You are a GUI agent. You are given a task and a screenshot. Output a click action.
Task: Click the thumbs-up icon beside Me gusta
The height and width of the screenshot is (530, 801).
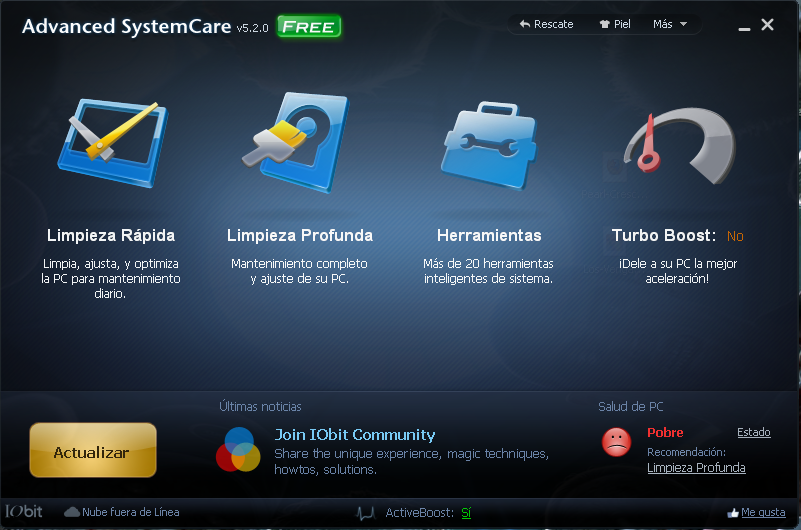(x=733, y=513)
